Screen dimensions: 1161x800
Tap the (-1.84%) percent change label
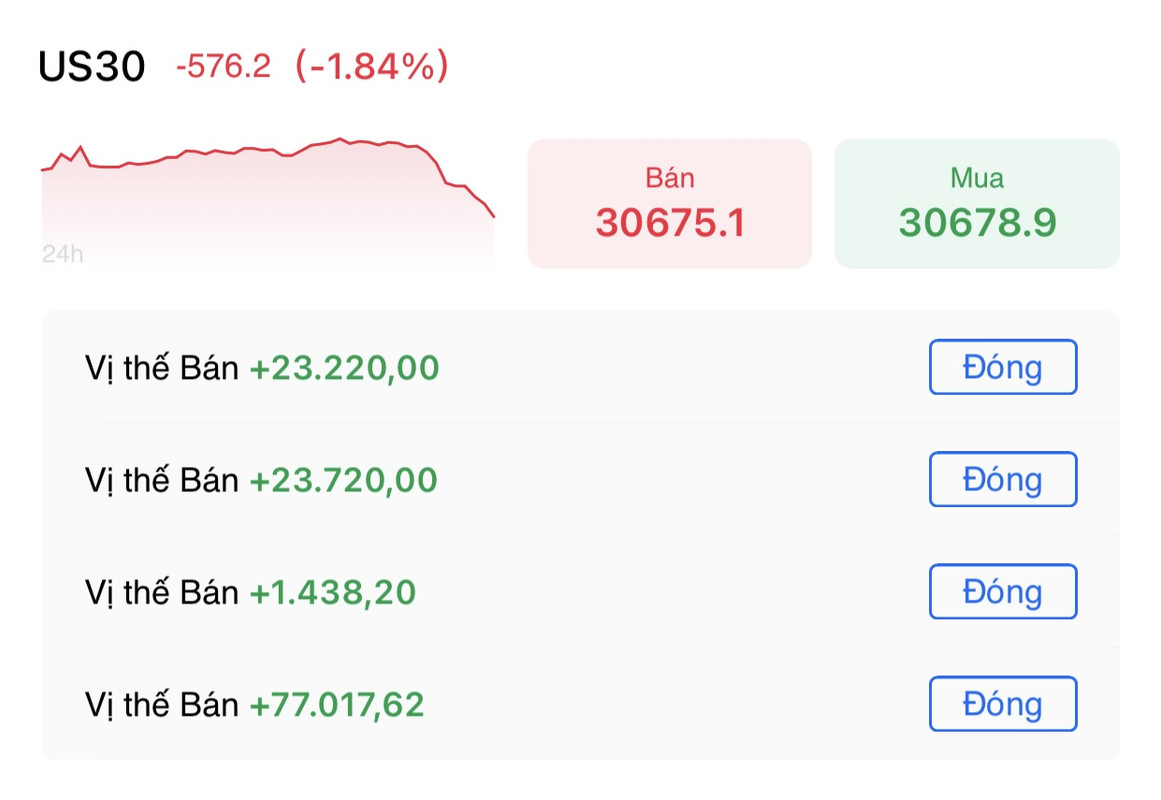pyautogui.click(x=372, y=66)
